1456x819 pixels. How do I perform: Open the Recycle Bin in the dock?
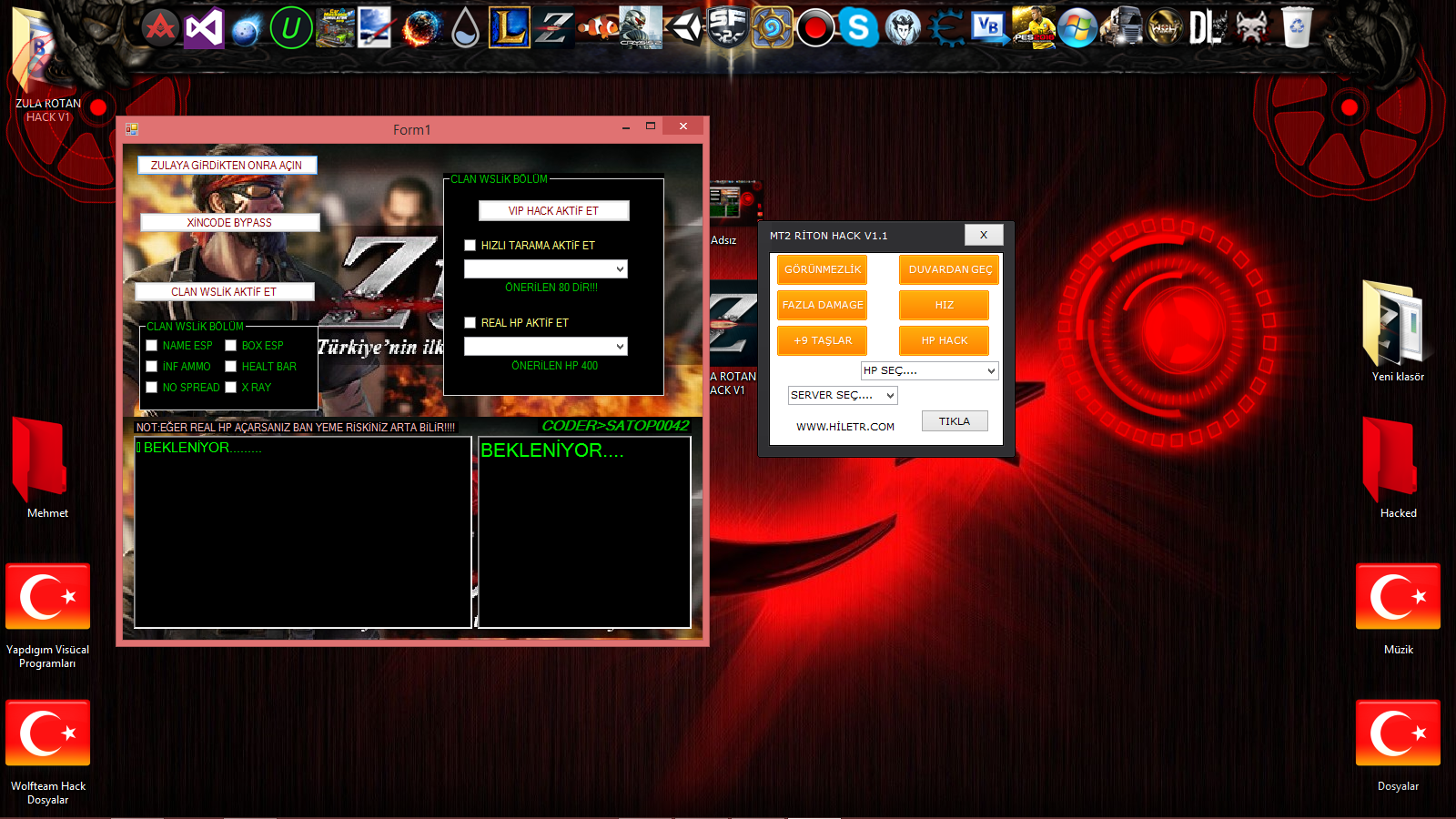click(1297, 28)
